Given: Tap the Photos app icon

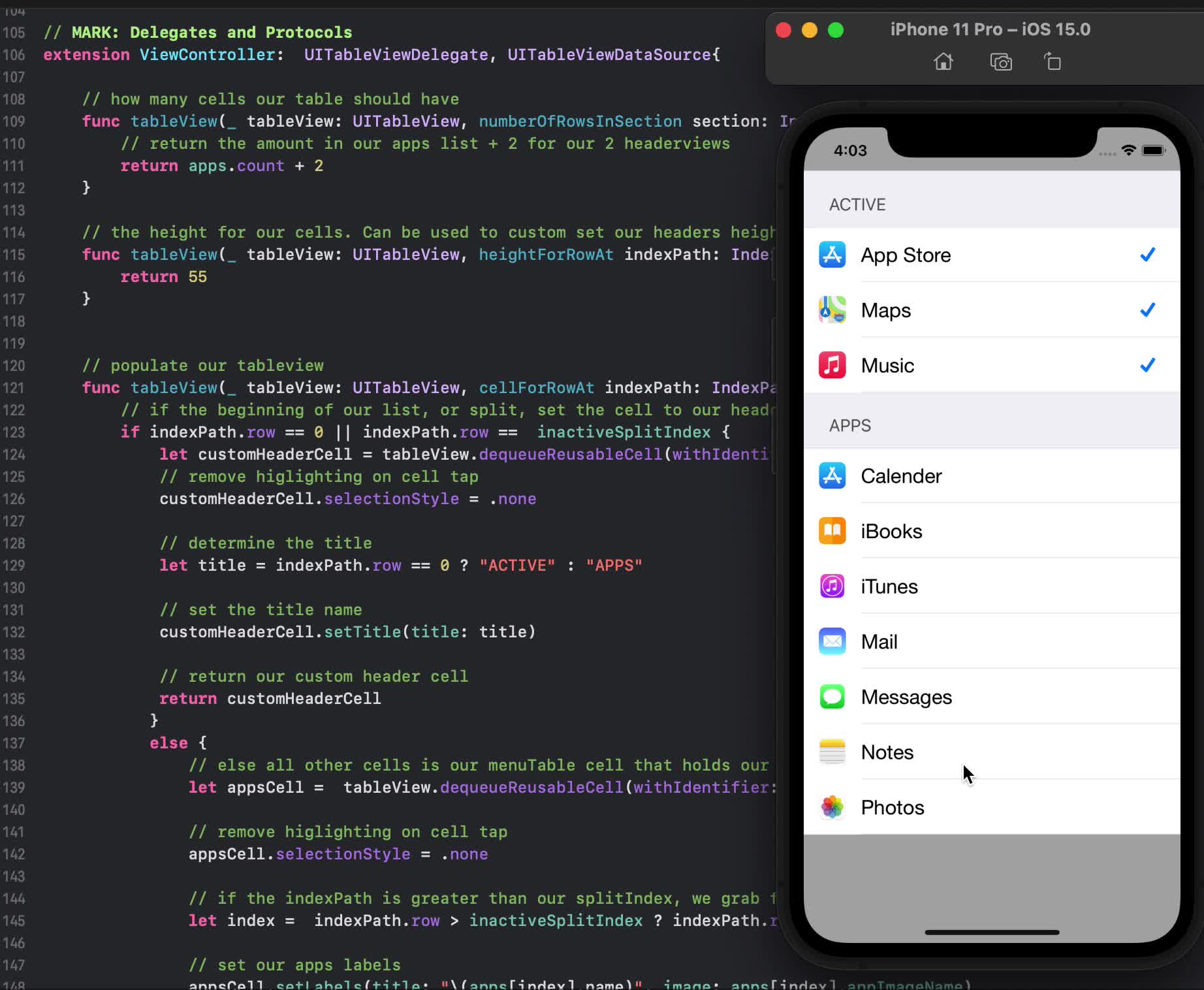Looking at the screenshot, I should click(x=831, y=807).
